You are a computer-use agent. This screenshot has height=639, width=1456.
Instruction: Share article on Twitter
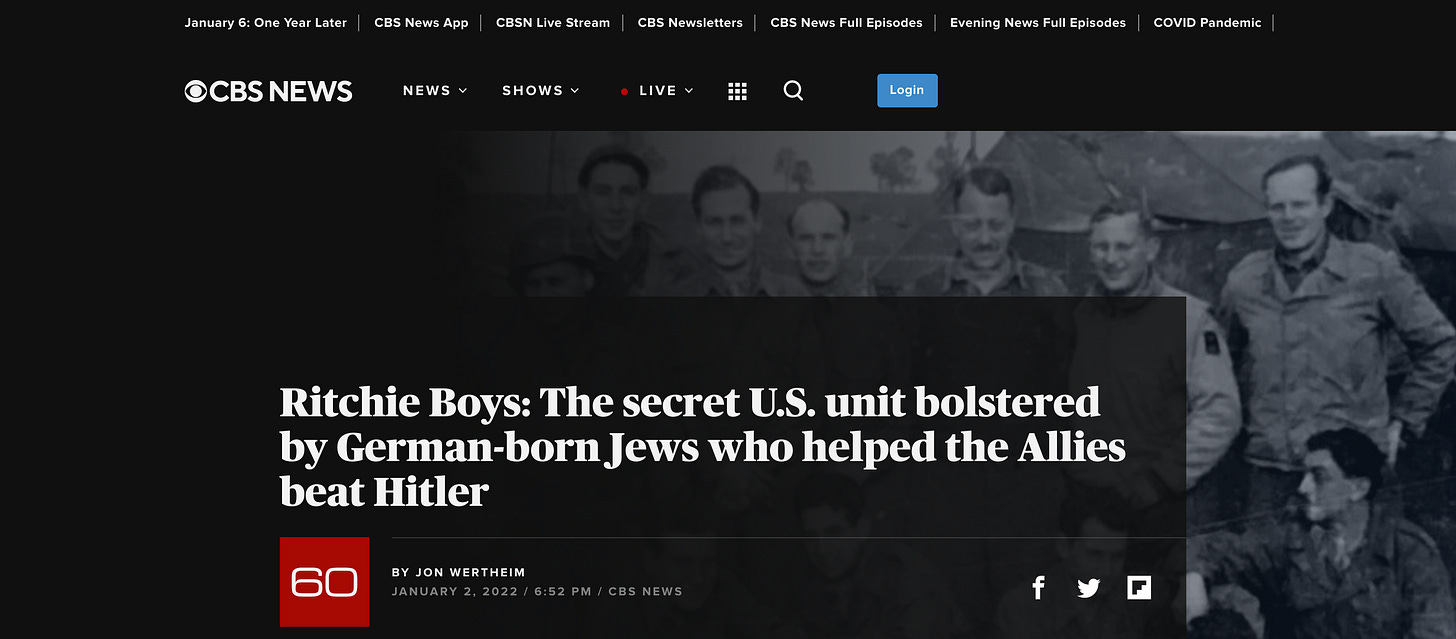click(1088, 588)
